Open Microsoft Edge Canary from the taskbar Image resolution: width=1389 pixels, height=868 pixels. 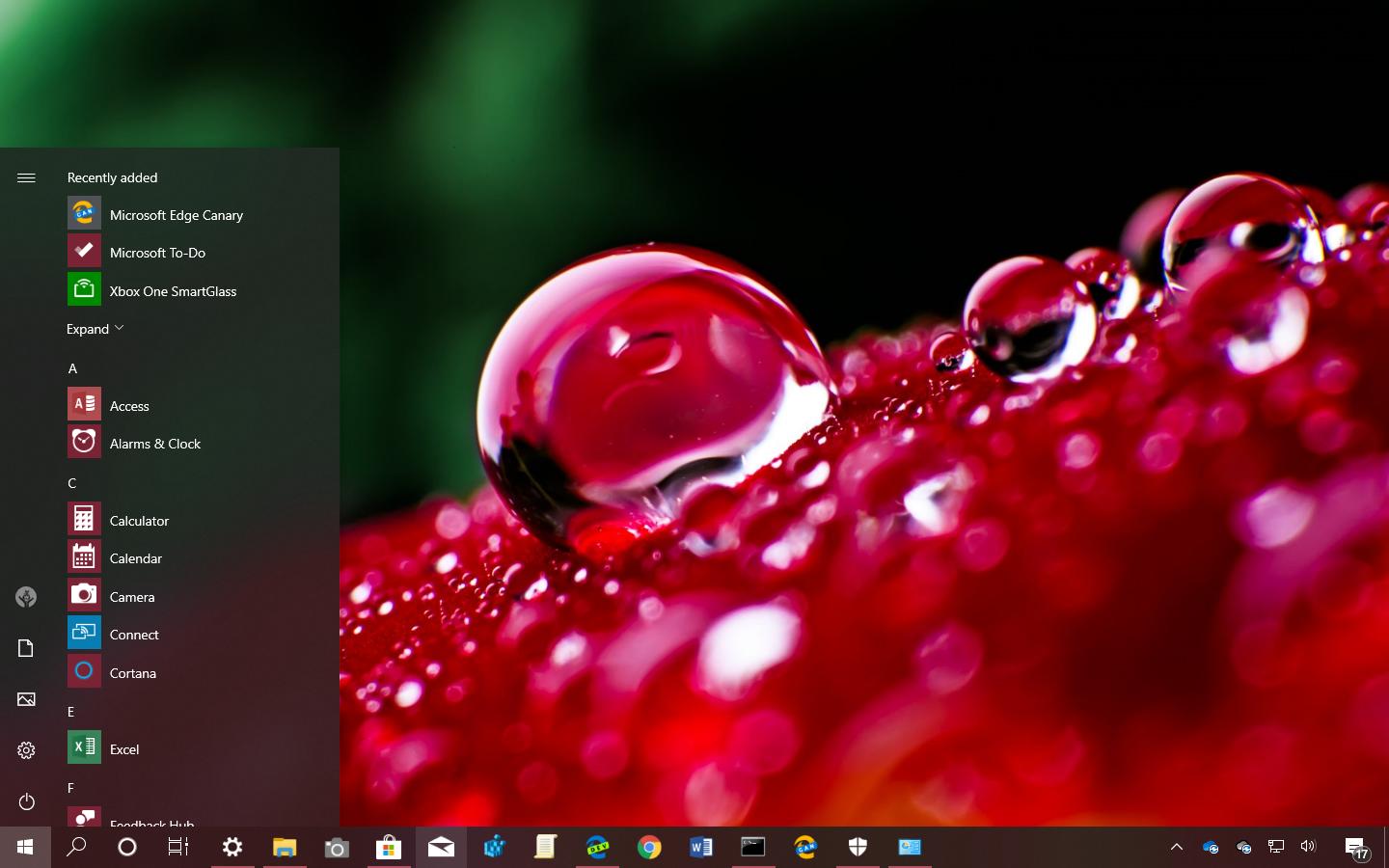805,847
